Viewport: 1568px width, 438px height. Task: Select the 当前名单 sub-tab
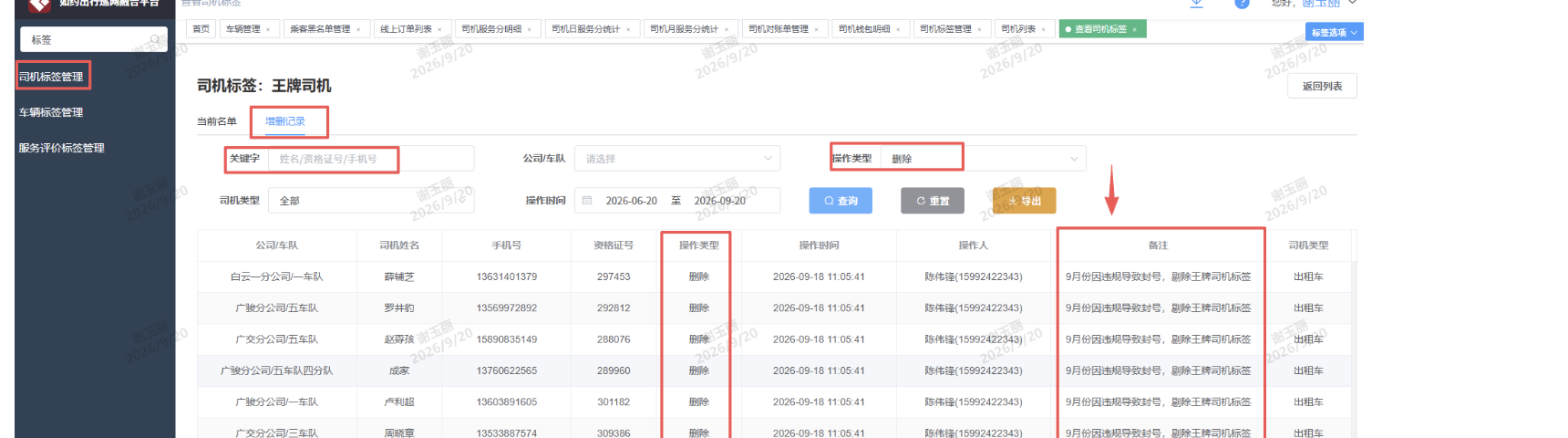[217, 121]
